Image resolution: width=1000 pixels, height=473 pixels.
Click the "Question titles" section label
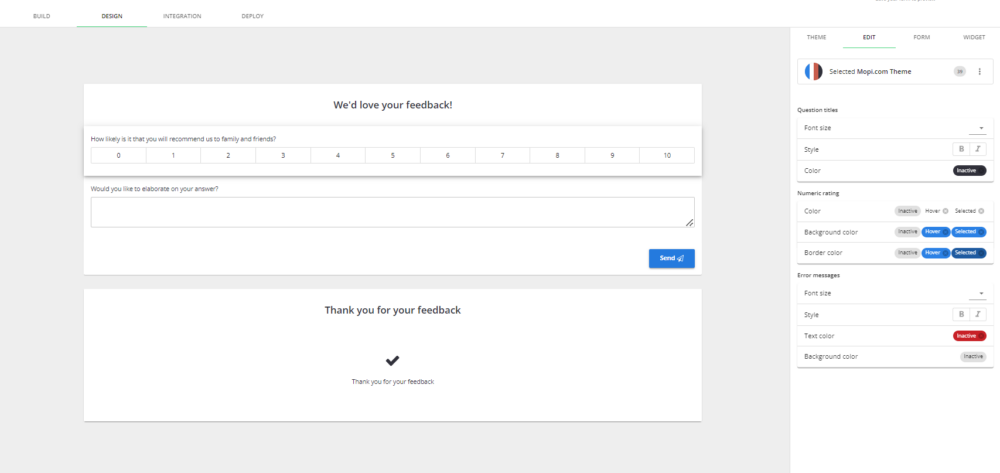[x=818, y=110]
